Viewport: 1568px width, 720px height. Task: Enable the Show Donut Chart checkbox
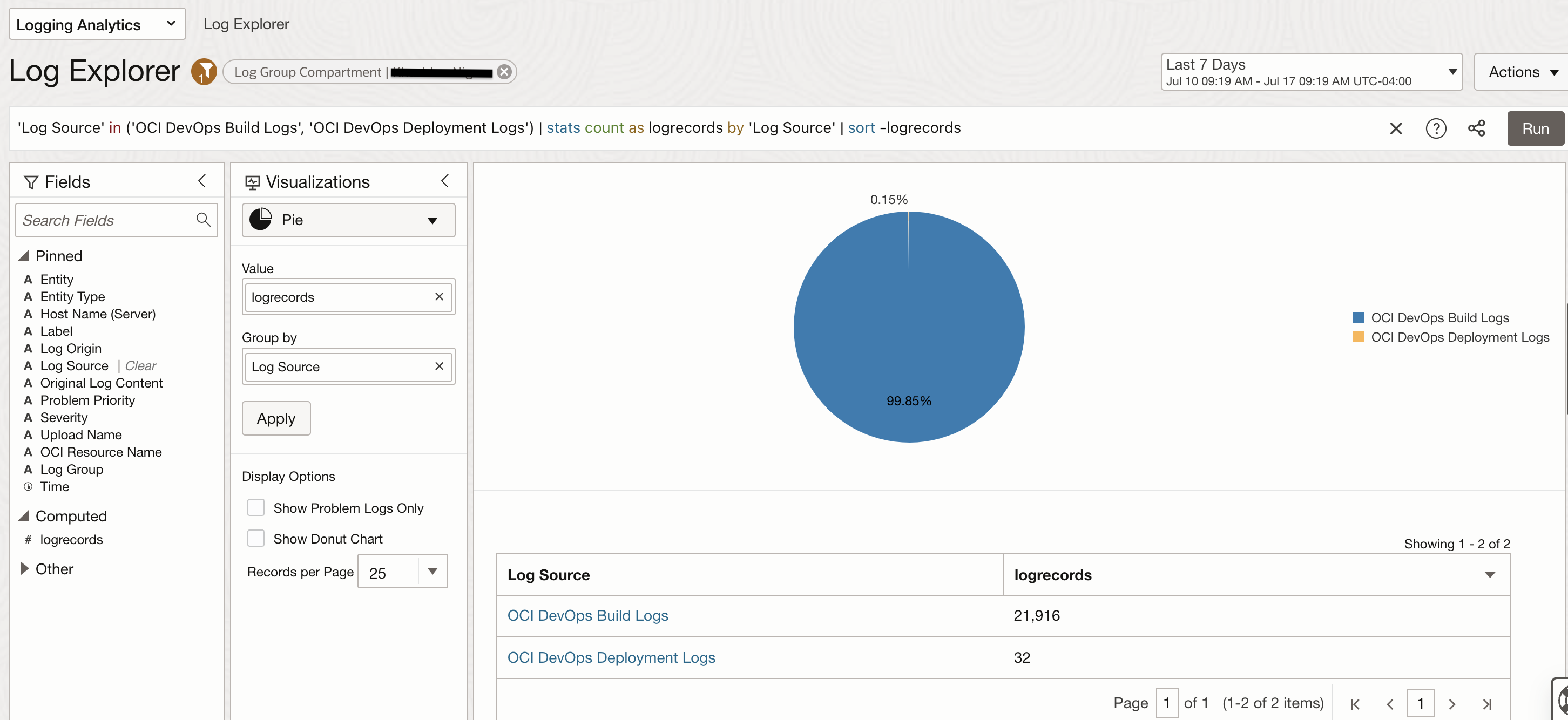click(x=255, y=539)
